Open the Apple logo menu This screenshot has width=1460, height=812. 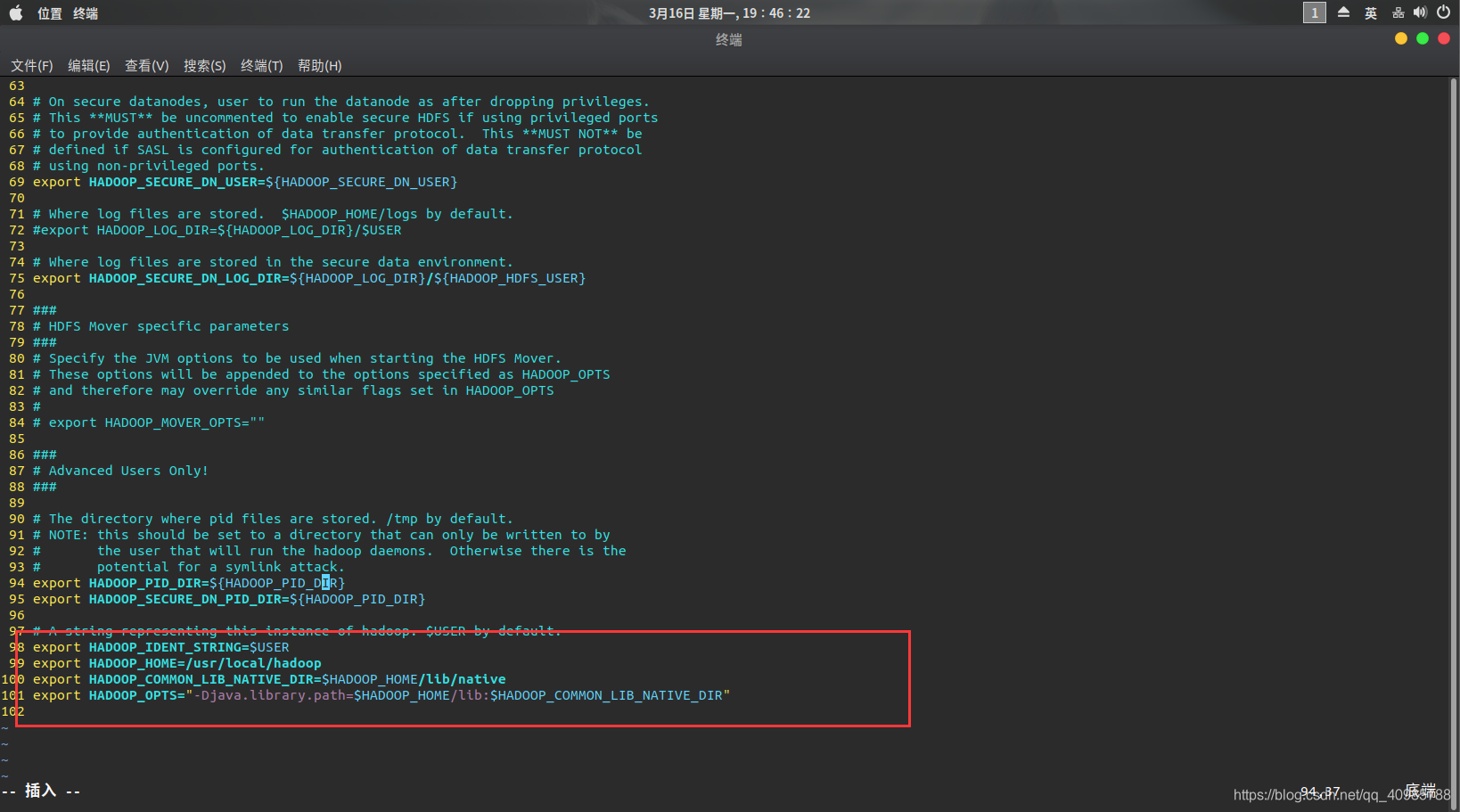[16, 12]
